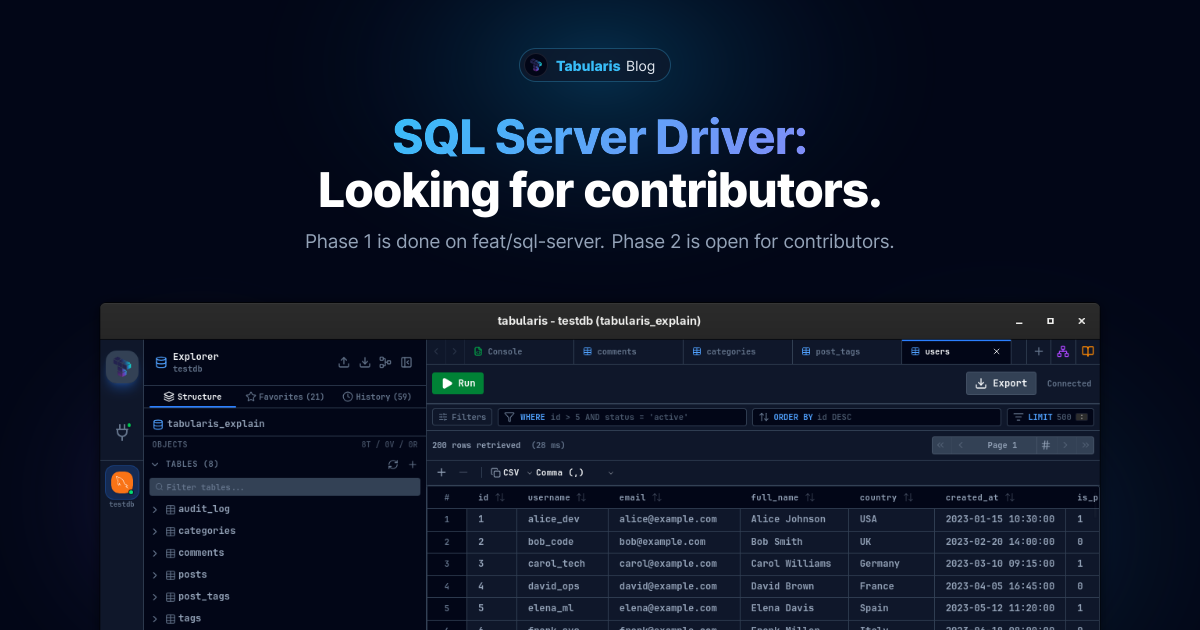The image size is (1200, 630).
Task: Click the Filter tables input field
Action: point(285,486)
